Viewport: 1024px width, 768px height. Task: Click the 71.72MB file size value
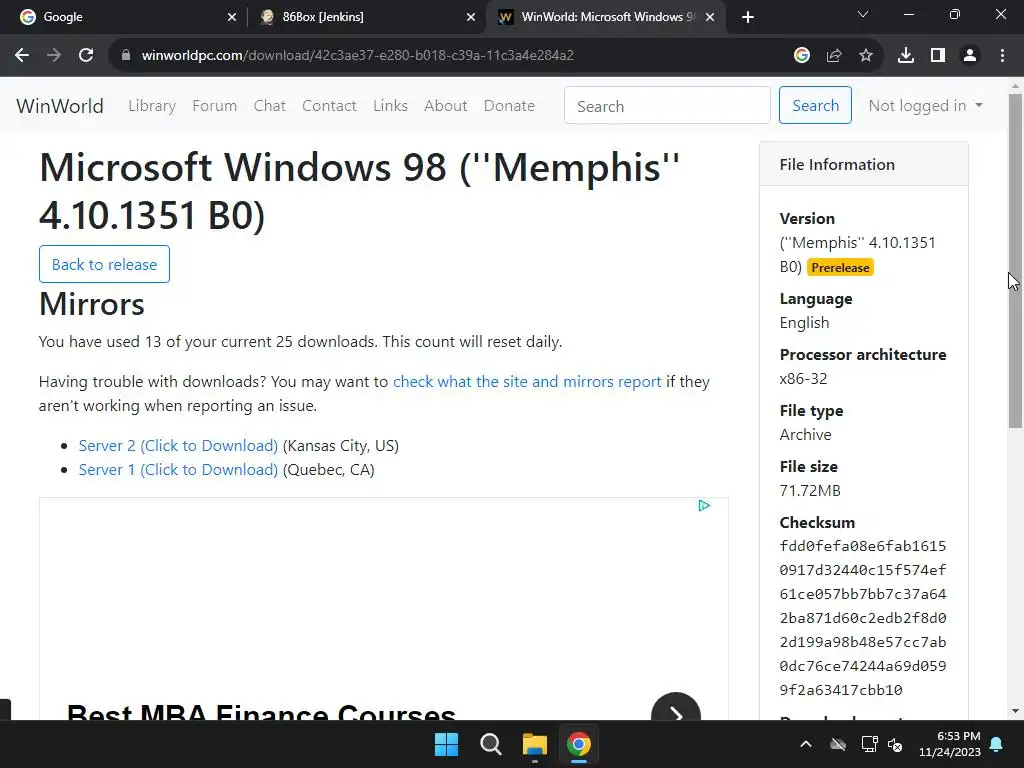[x=810, y=490]
